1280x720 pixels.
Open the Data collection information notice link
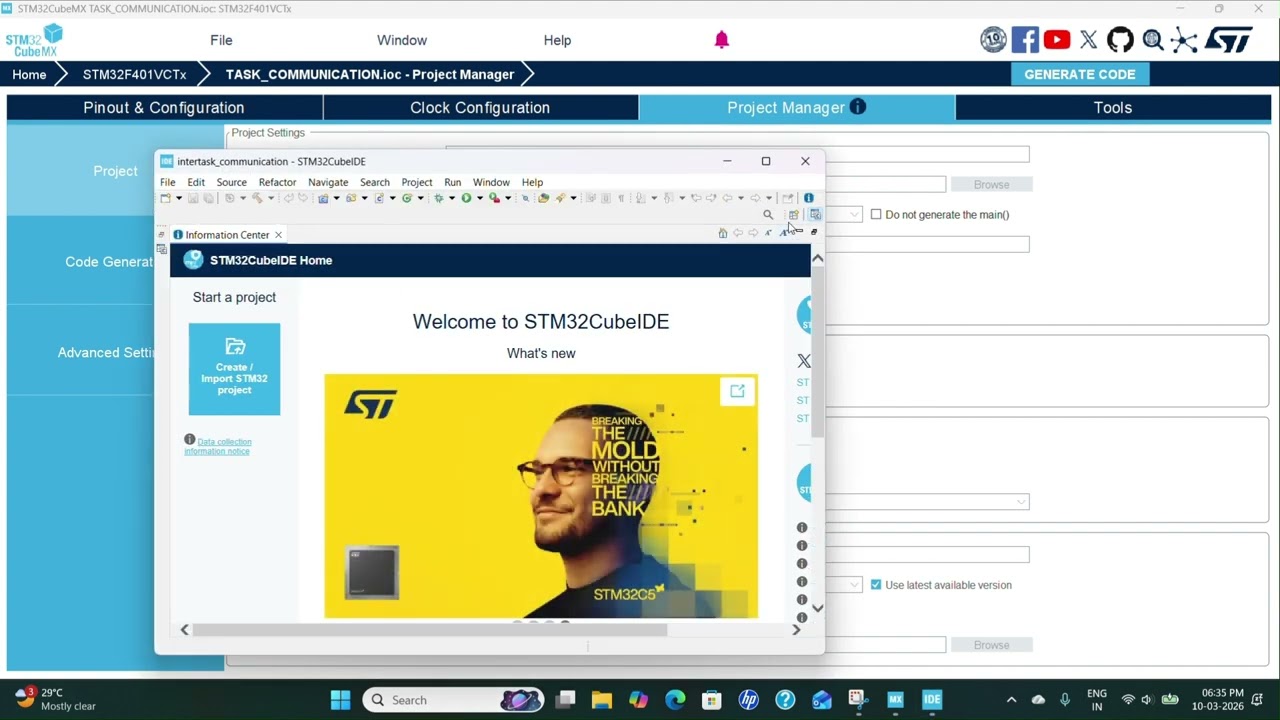[x=218, y=446]
